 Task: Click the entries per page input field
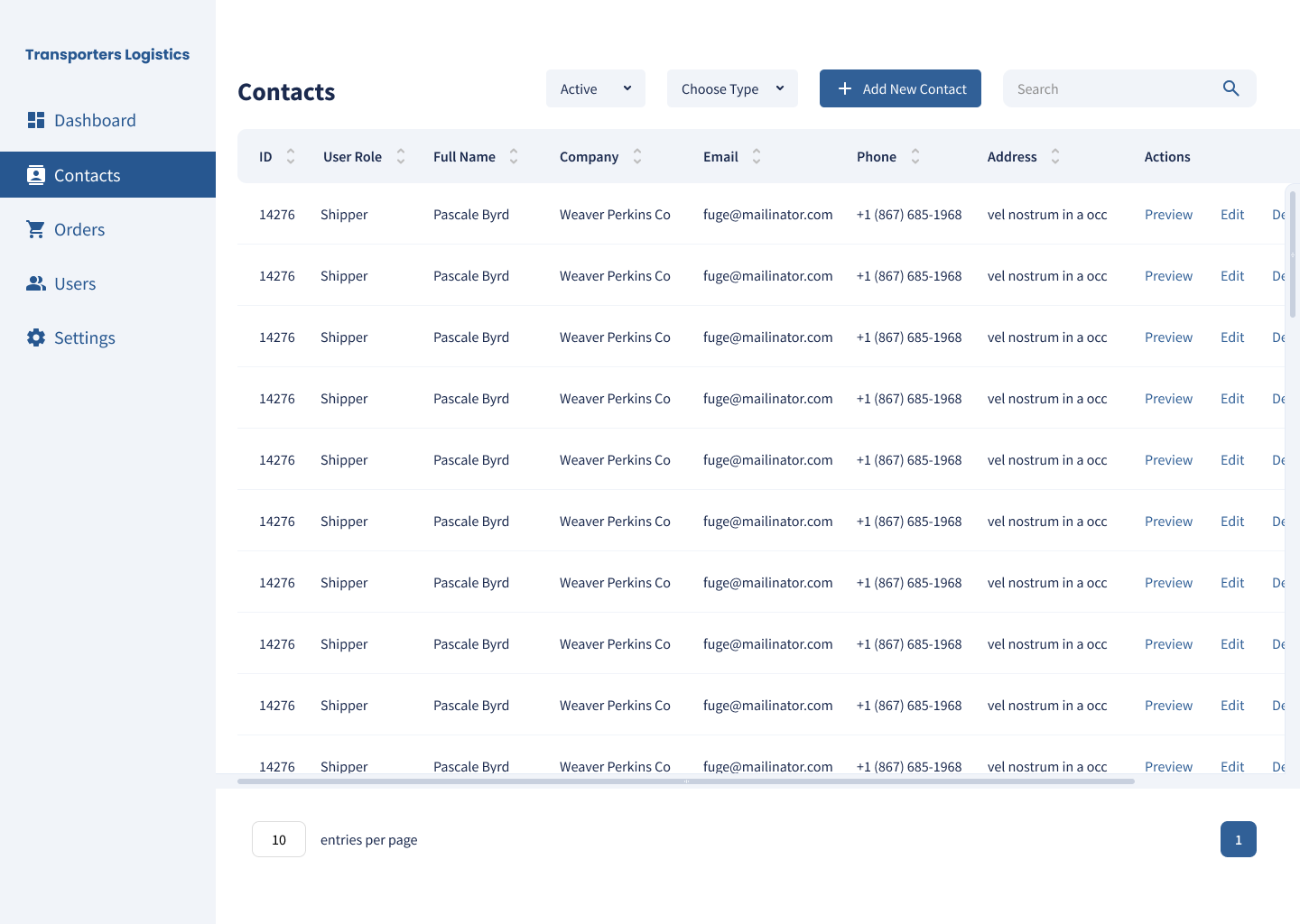(x=278, y=839)
